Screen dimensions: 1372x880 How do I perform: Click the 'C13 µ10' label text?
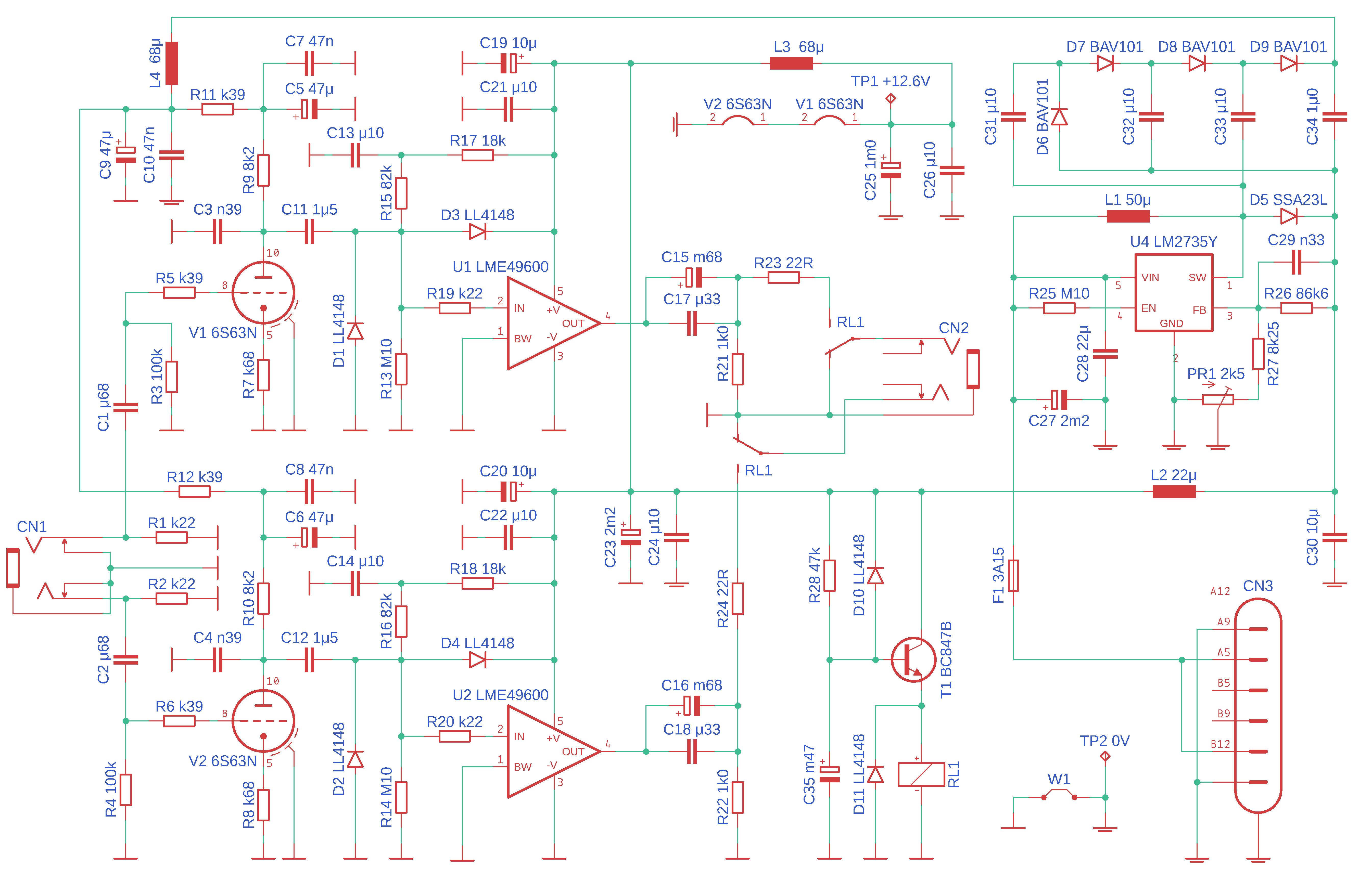(x=355, y=133)
